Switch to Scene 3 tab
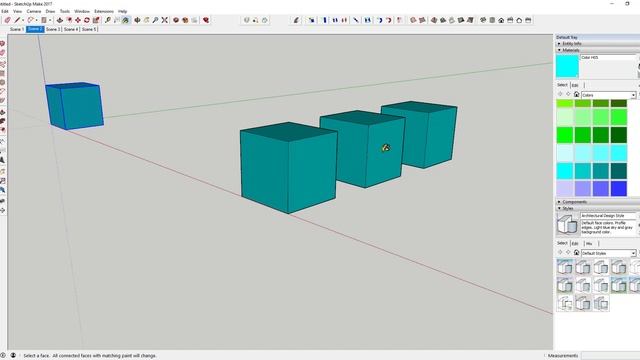Viewport: 640px width, 360px height. click(53, 29)
